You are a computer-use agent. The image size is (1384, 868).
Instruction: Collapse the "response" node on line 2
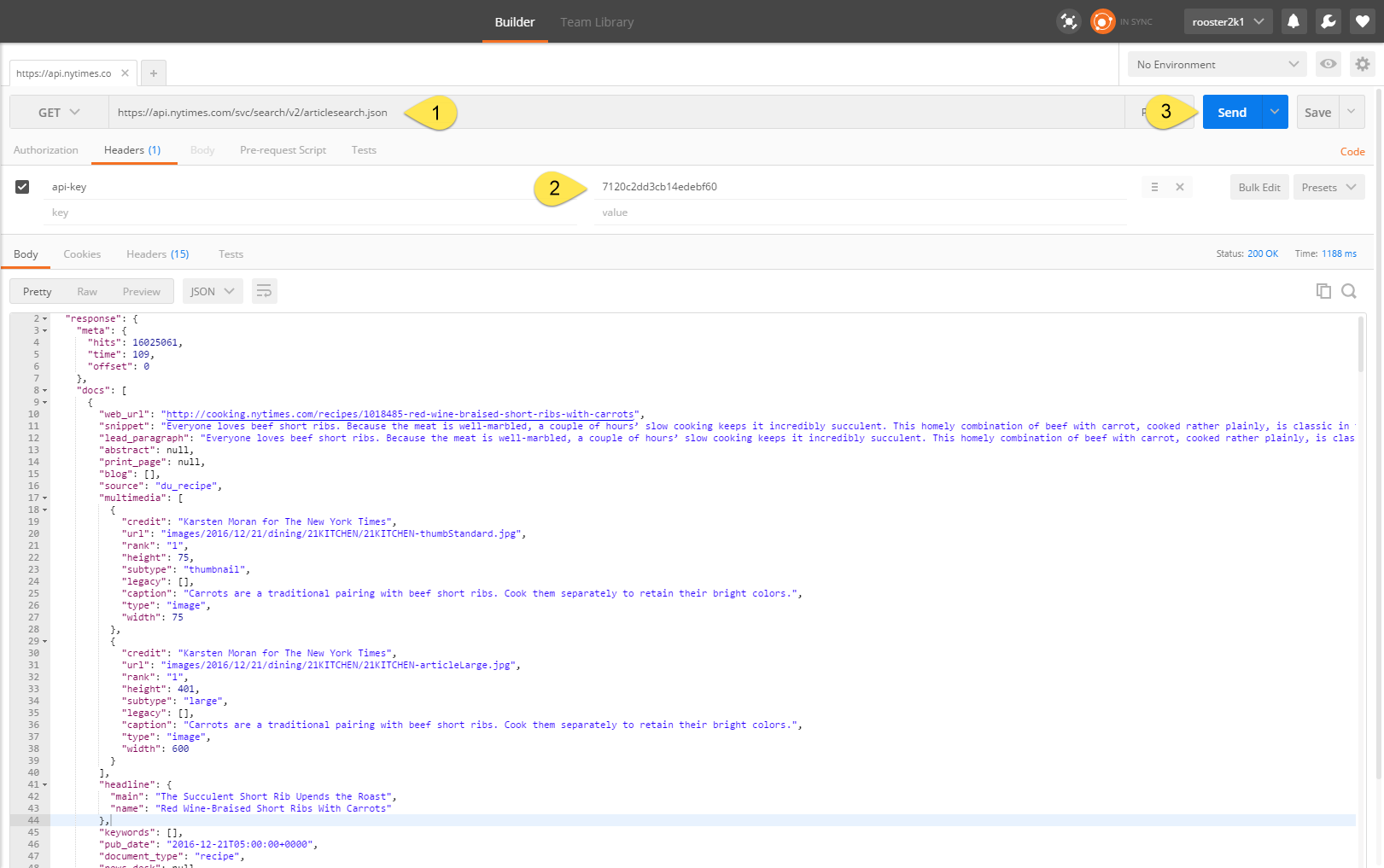45,319
